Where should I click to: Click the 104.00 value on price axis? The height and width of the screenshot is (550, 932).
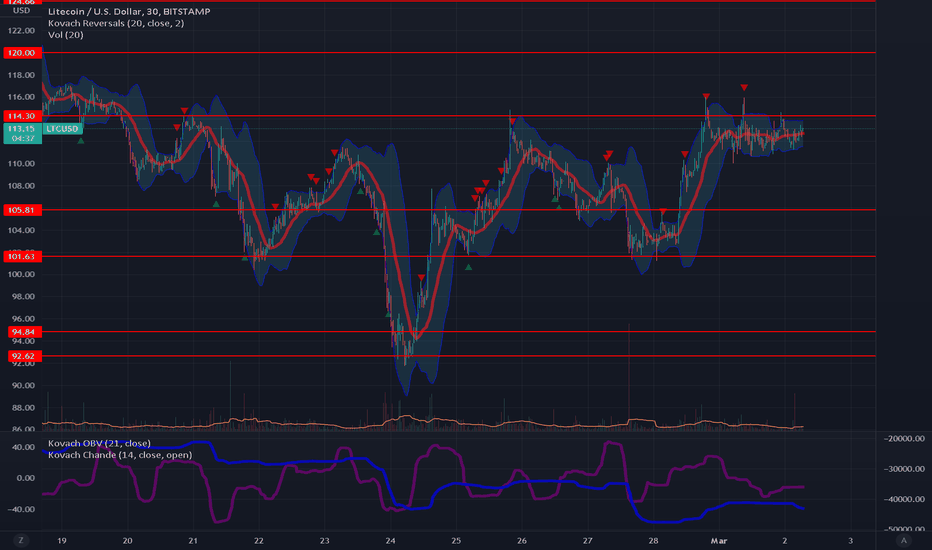[21, 230]
